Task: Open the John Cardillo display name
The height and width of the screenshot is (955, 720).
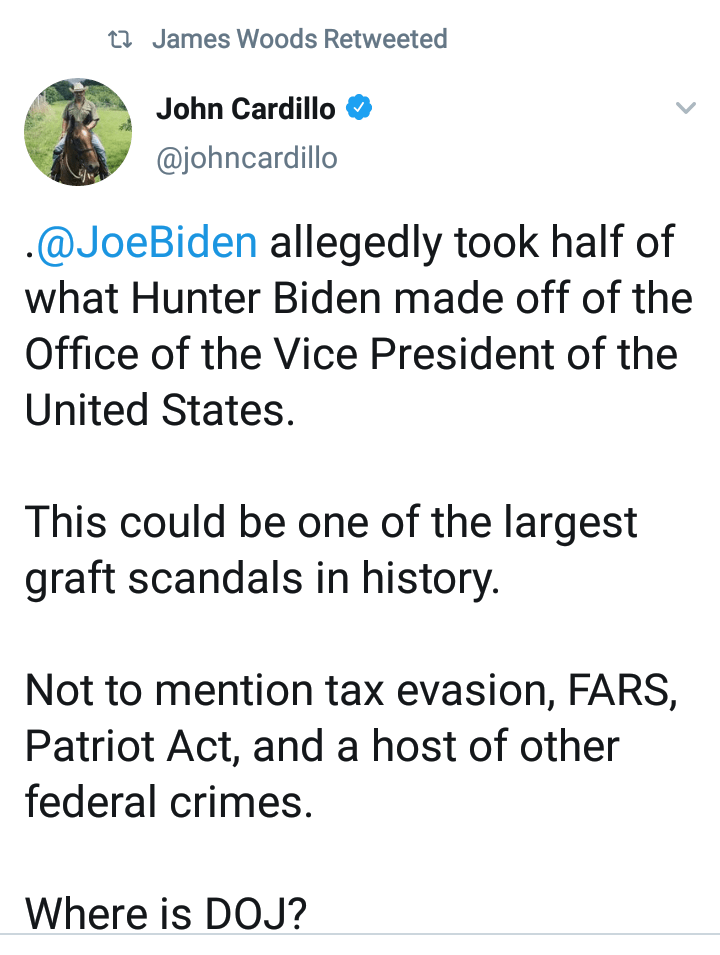Action: [x=246, y=109]
